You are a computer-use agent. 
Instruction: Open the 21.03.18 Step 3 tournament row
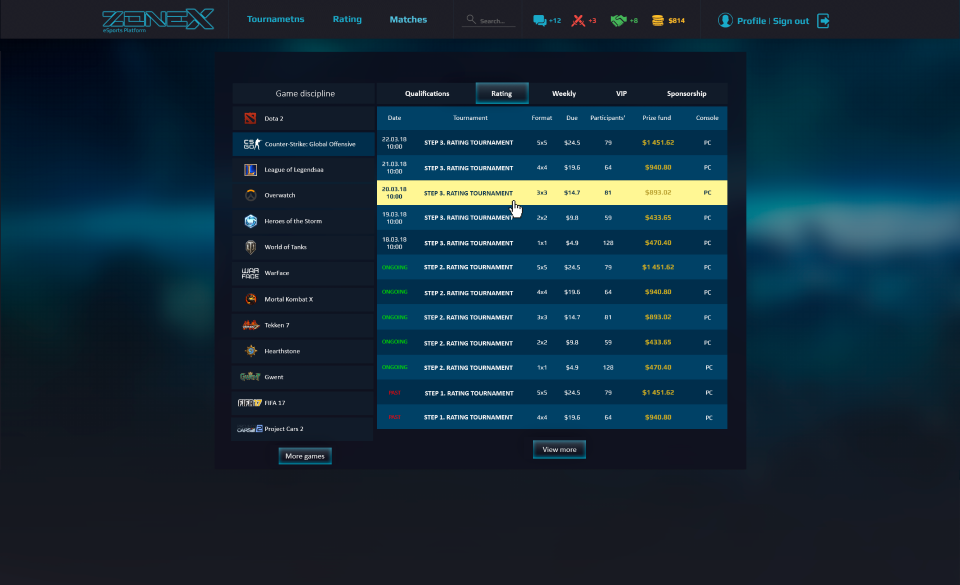click(x=552, y=168)
